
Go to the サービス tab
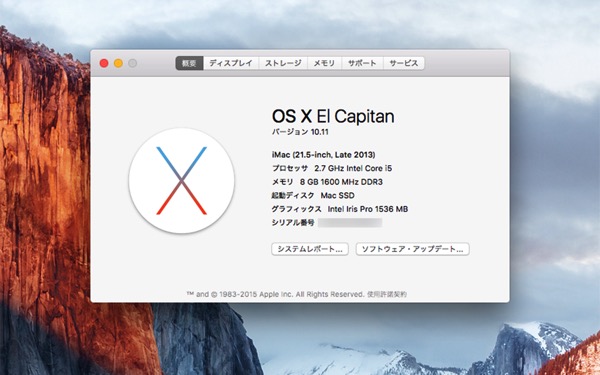(x=404, y=63)
